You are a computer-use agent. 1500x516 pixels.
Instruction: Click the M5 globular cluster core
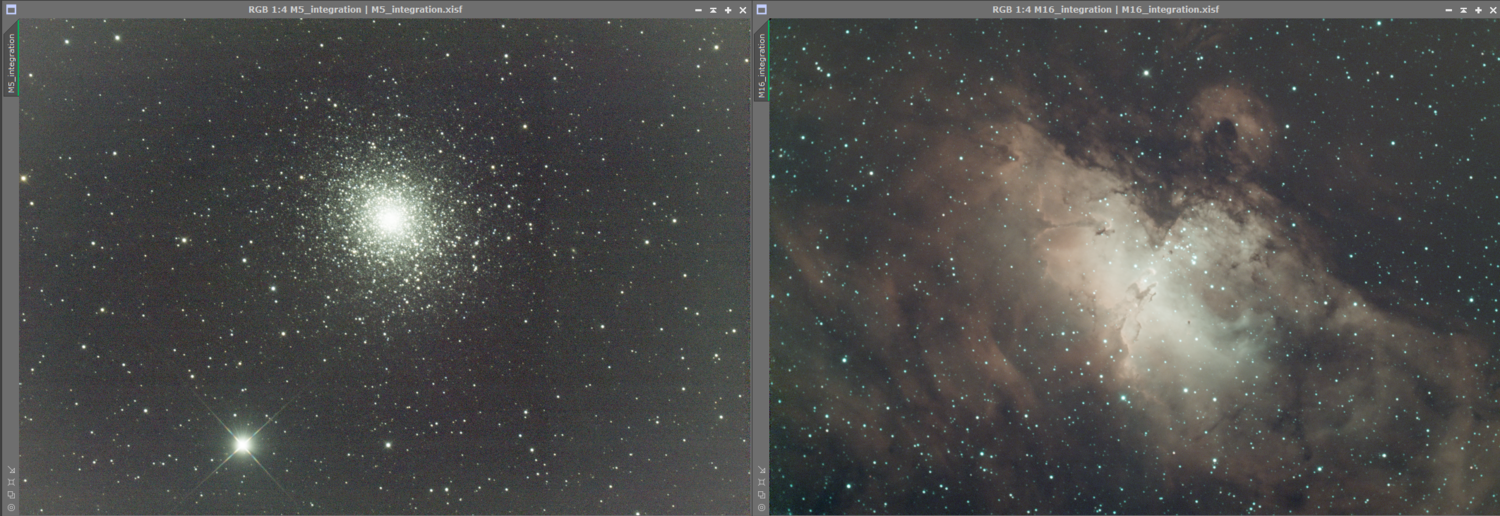(389, 218)
